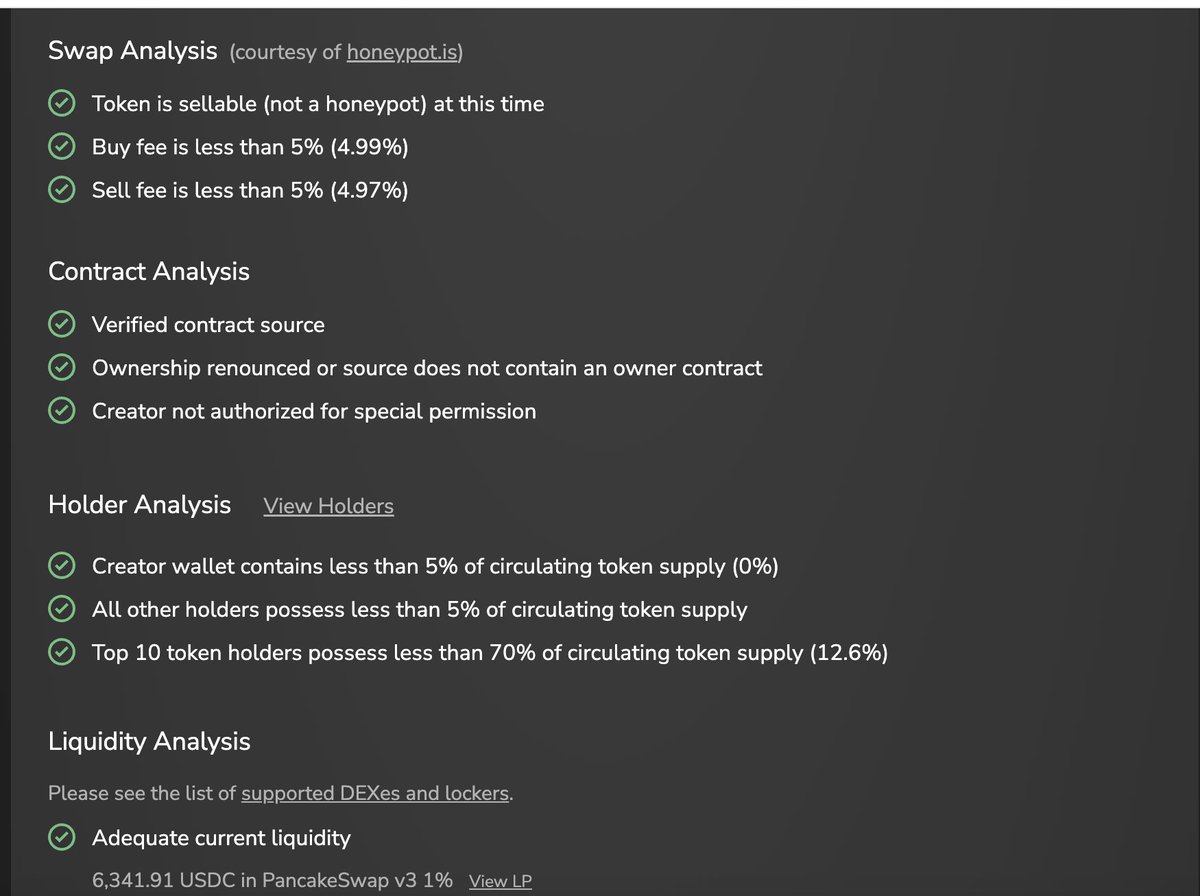Click the check icon for Creator wallet line
This screenshot has height=896, width=1200.
pos(62,566)
